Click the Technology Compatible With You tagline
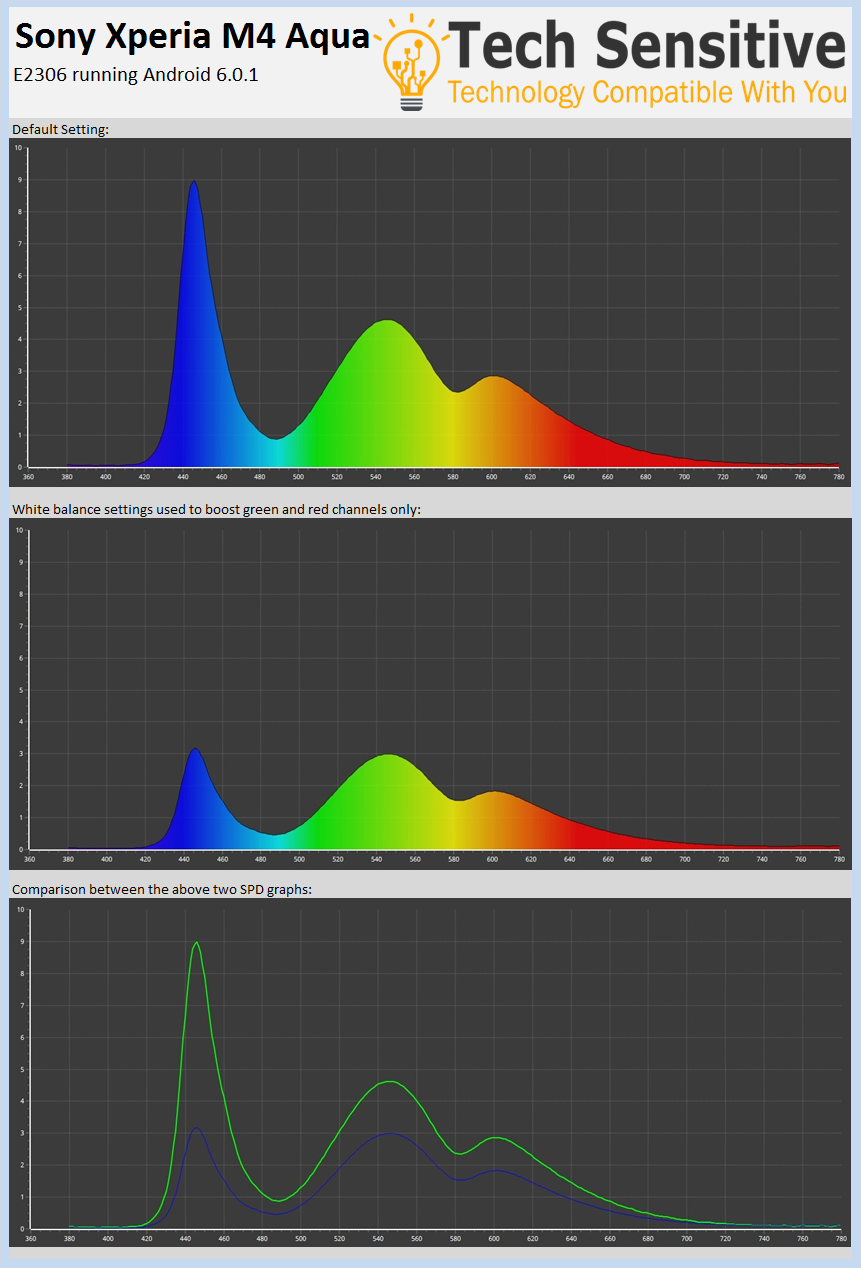861x1268 pixels. tap(647, 93)
